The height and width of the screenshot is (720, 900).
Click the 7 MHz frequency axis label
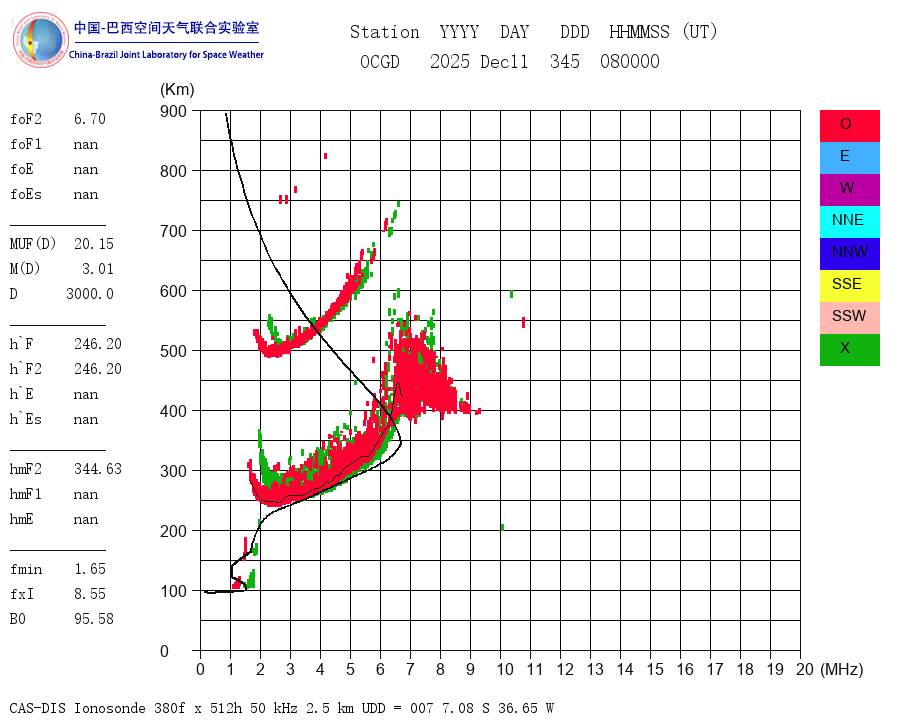[x=410, y=669]
